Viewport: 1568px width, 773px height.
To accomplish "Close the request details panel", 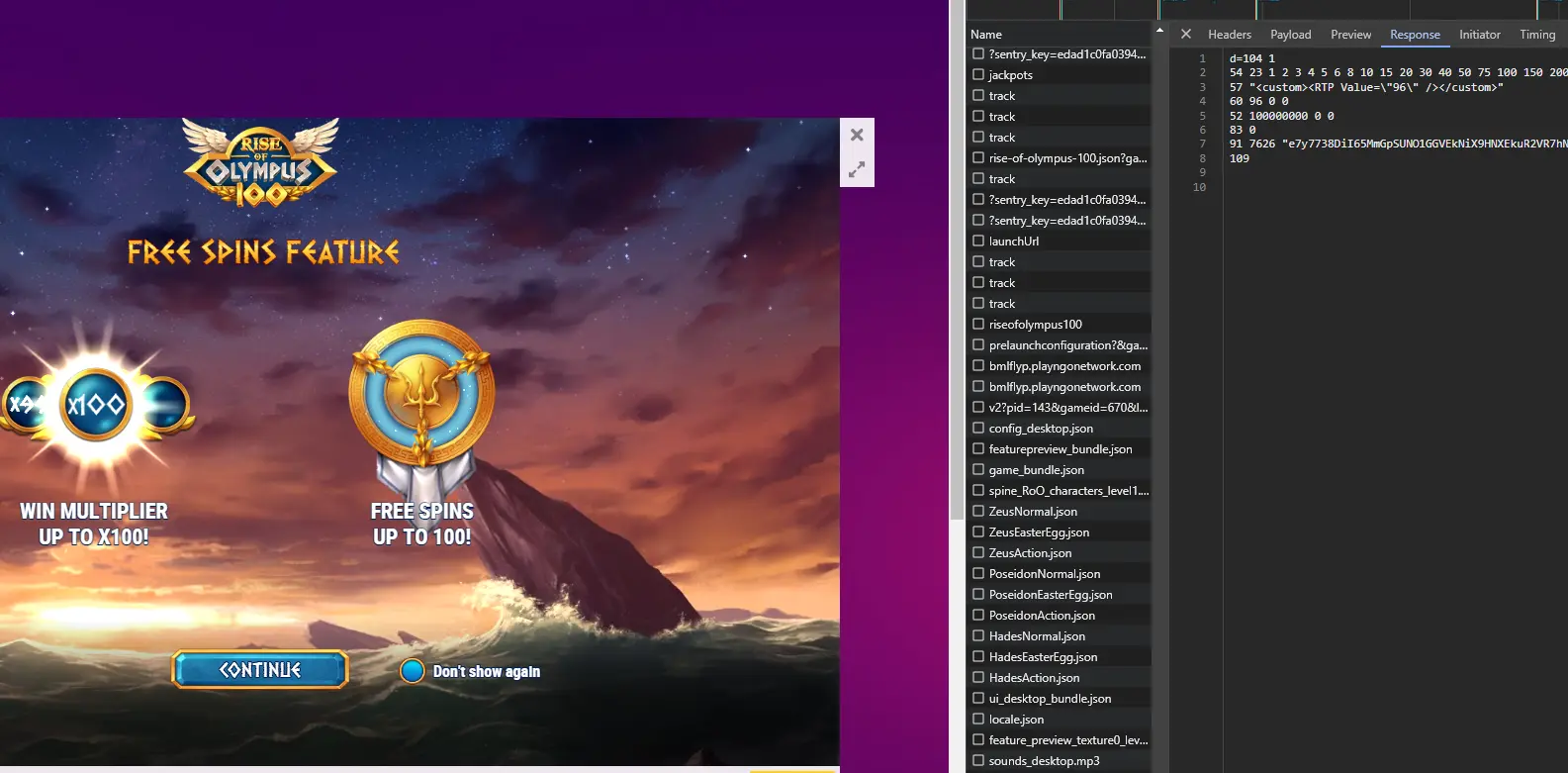I will pos(1186,34).
